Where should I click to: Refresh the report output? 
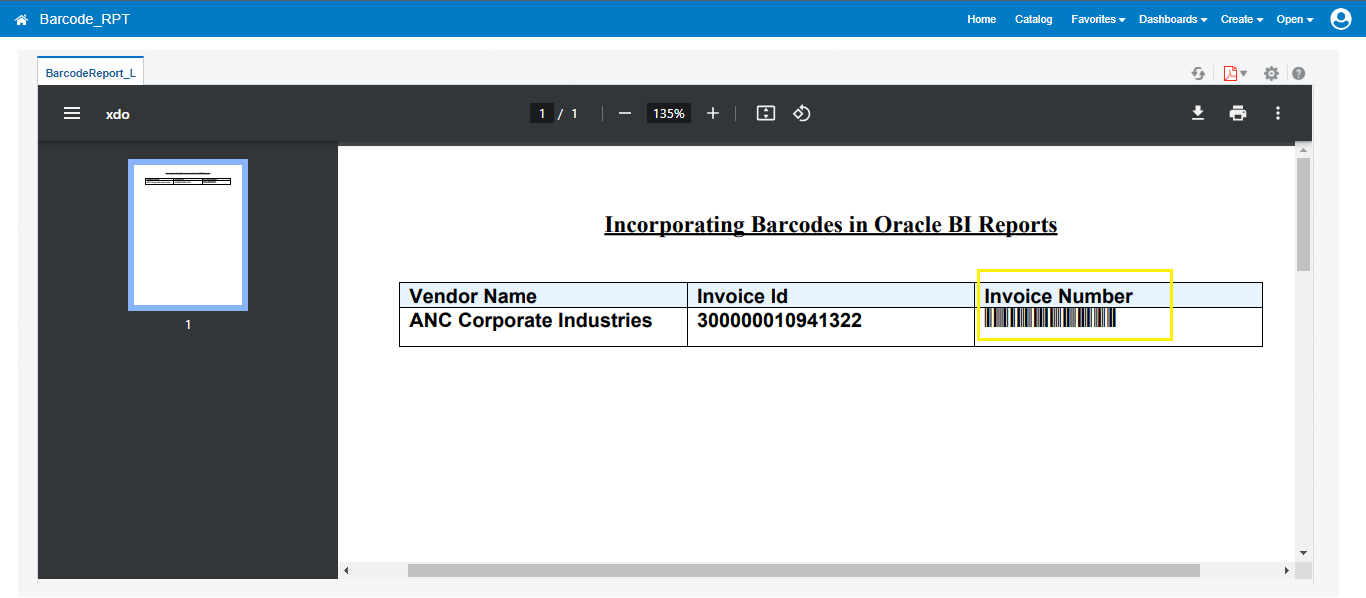(1198, 72)
